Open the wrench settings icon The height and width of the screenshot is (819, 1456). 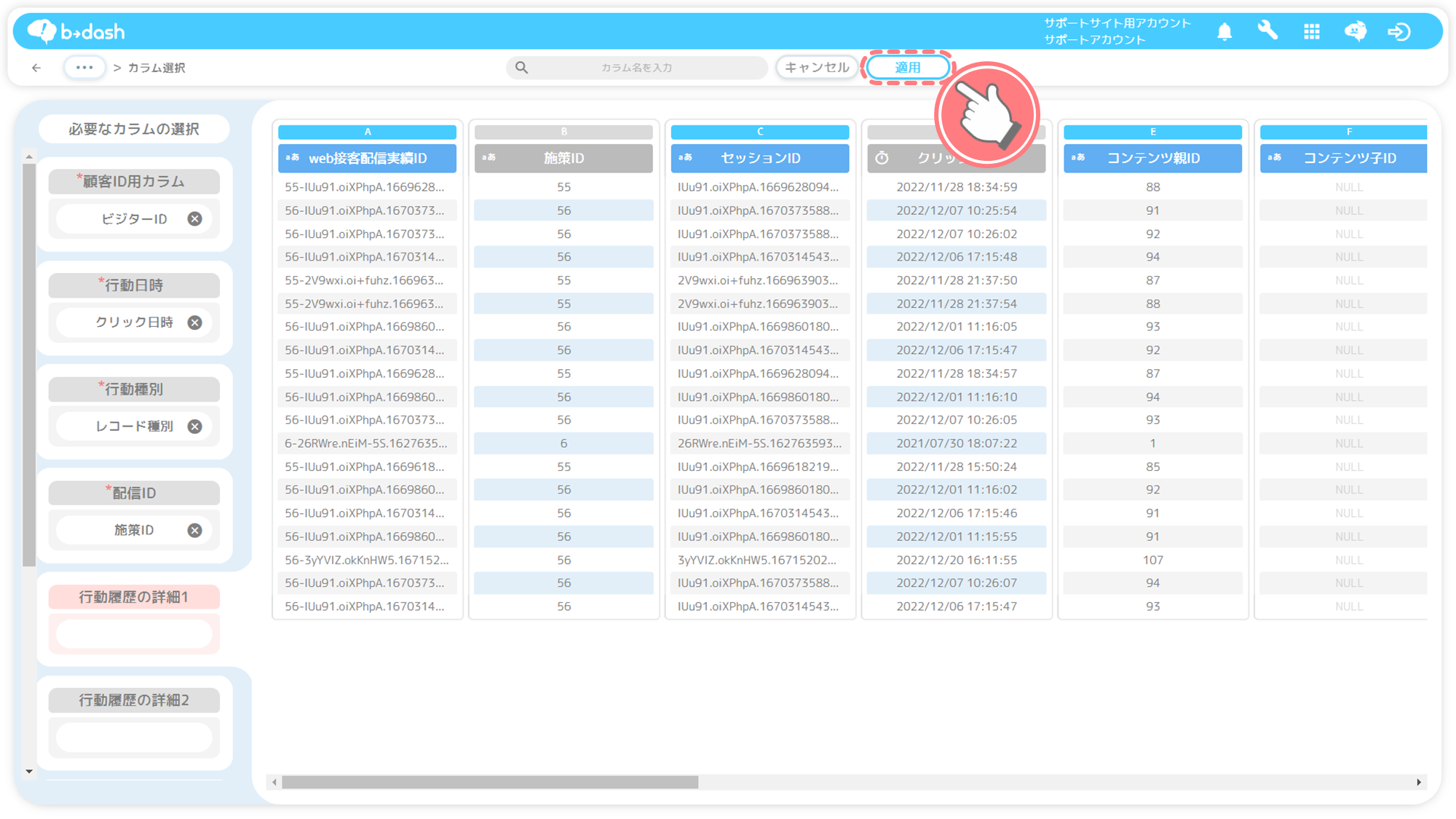coord(1267,31)
